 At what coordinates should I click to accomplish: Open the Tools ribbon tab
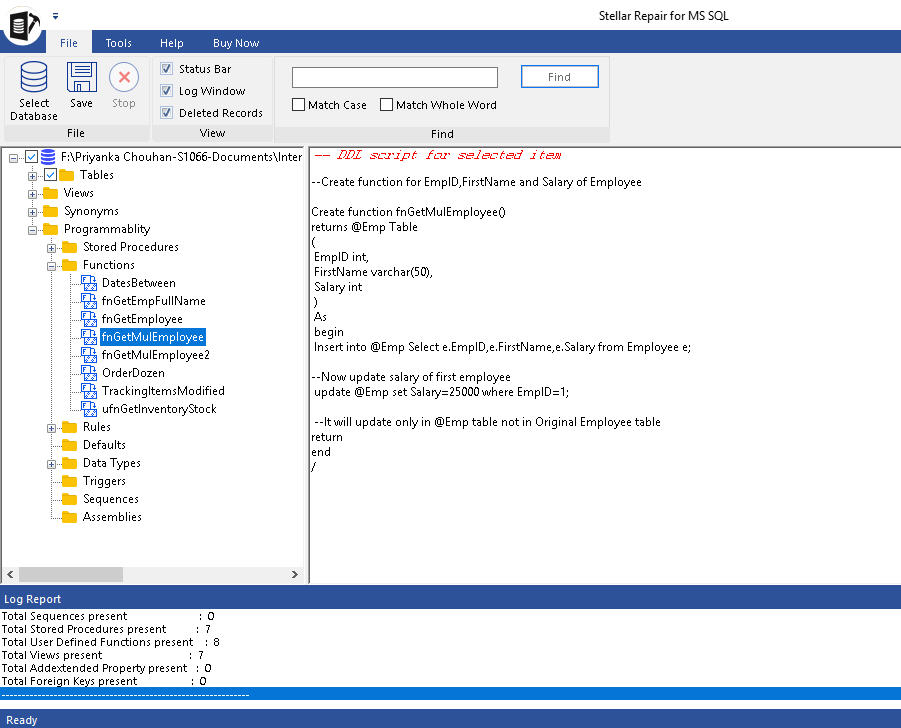pos(118,43)
